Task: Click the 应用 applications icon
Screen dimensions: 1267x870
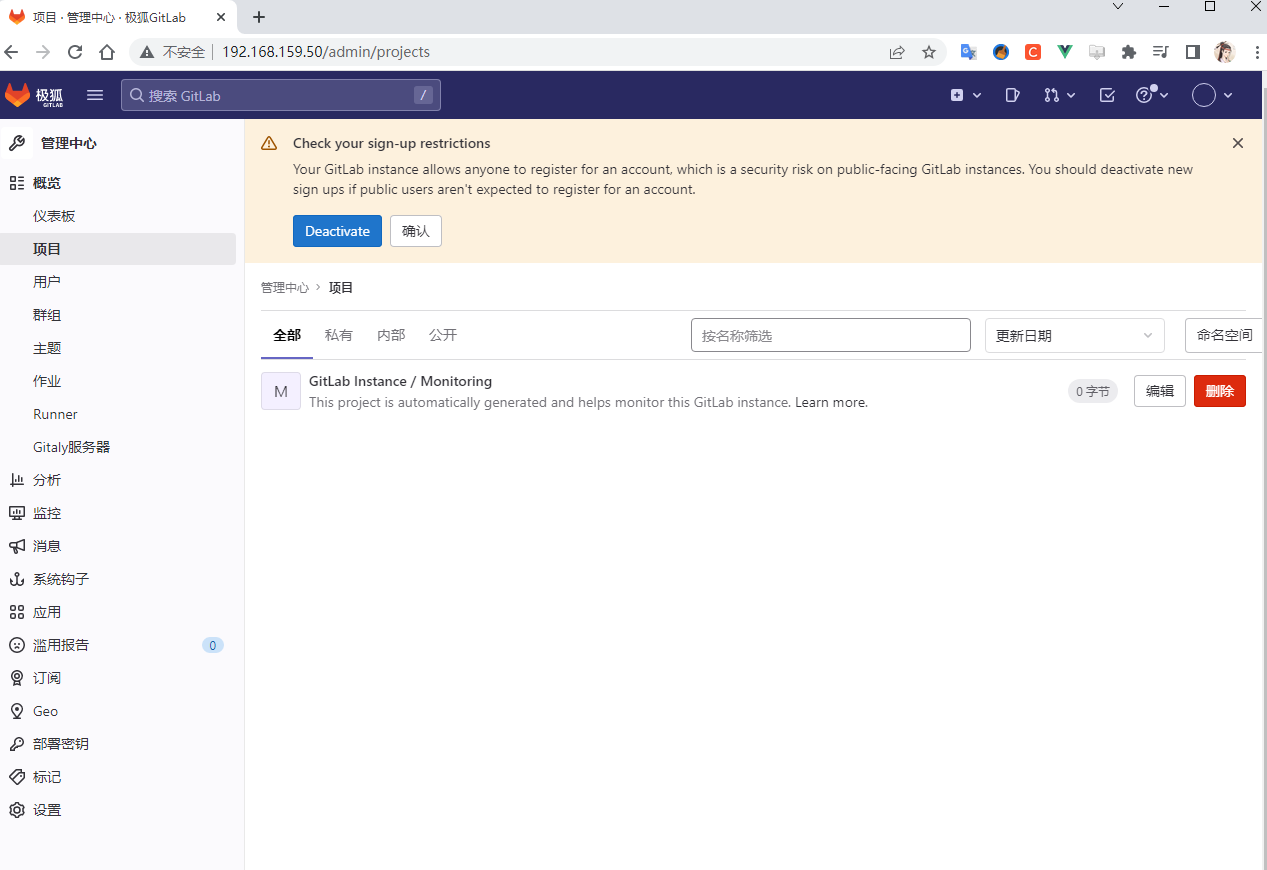Action: 17,612
